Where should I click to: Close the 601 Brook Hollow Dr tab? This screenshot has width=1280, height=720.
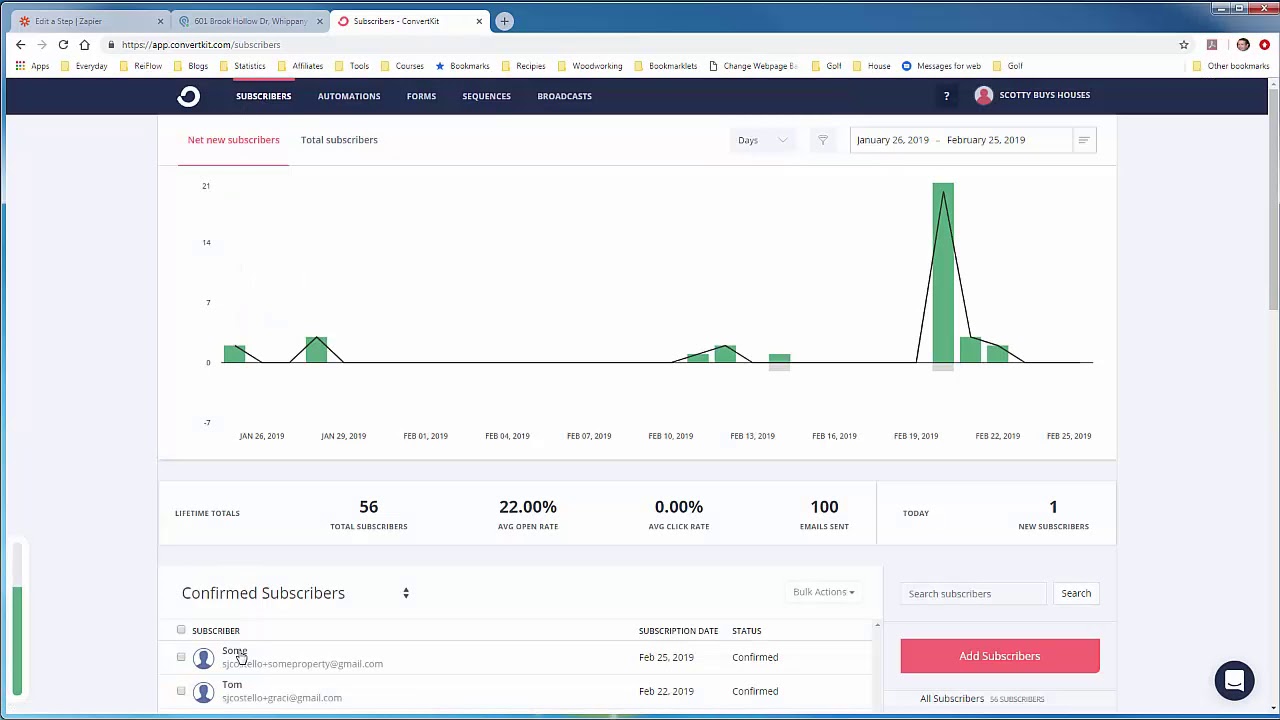click(x=320, y=21)
